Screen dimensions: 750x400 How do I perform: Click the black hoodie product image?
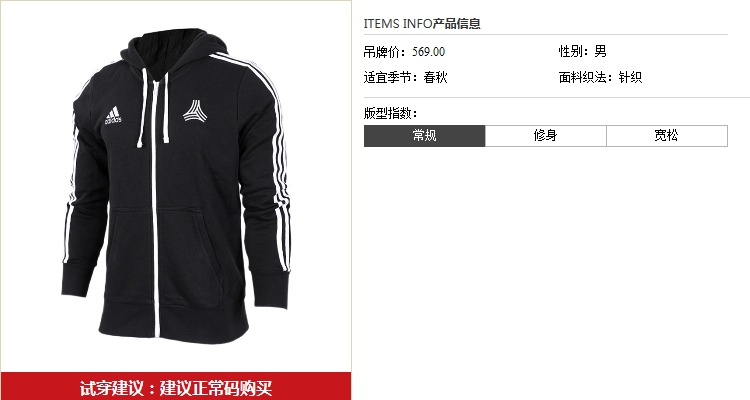176,184
